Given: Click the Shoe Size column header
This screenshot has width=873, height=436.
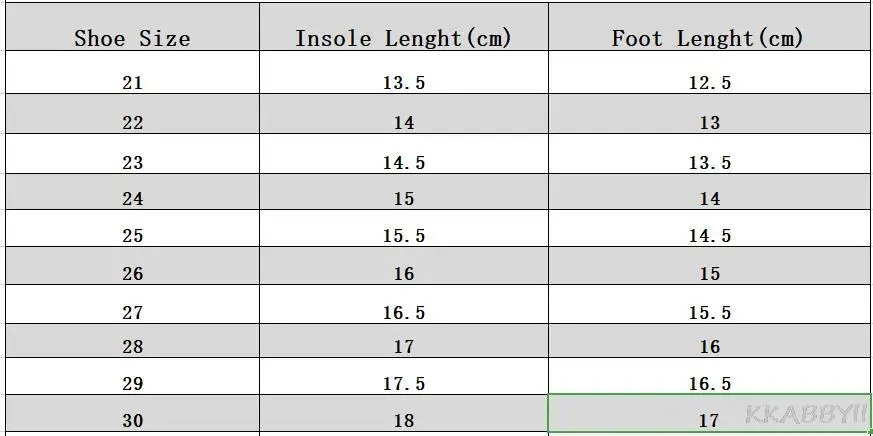Looking at the screenshot, I should point(132,39).
